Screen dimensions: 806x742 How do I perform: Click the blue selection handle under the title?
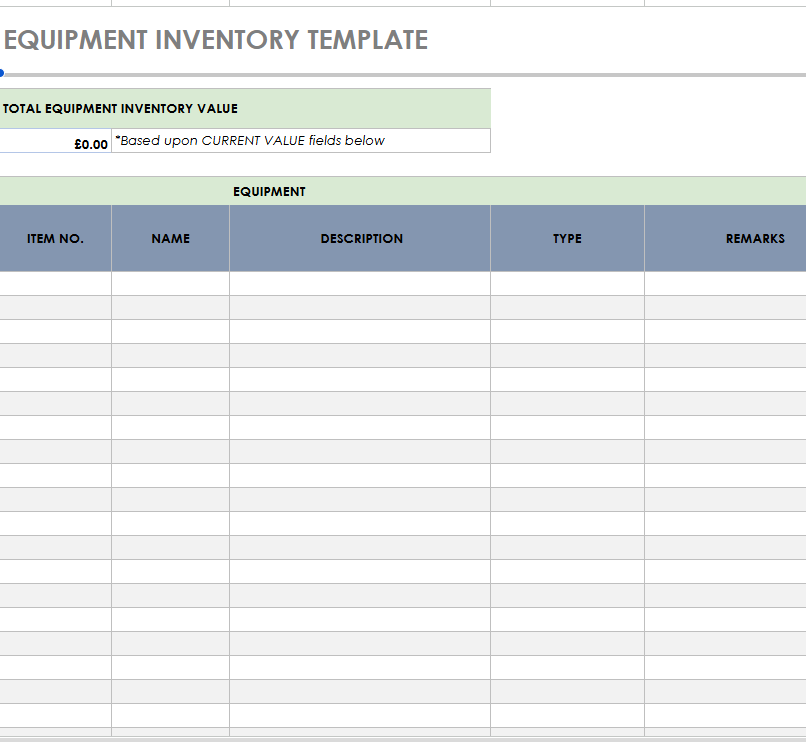click(2, 74)
